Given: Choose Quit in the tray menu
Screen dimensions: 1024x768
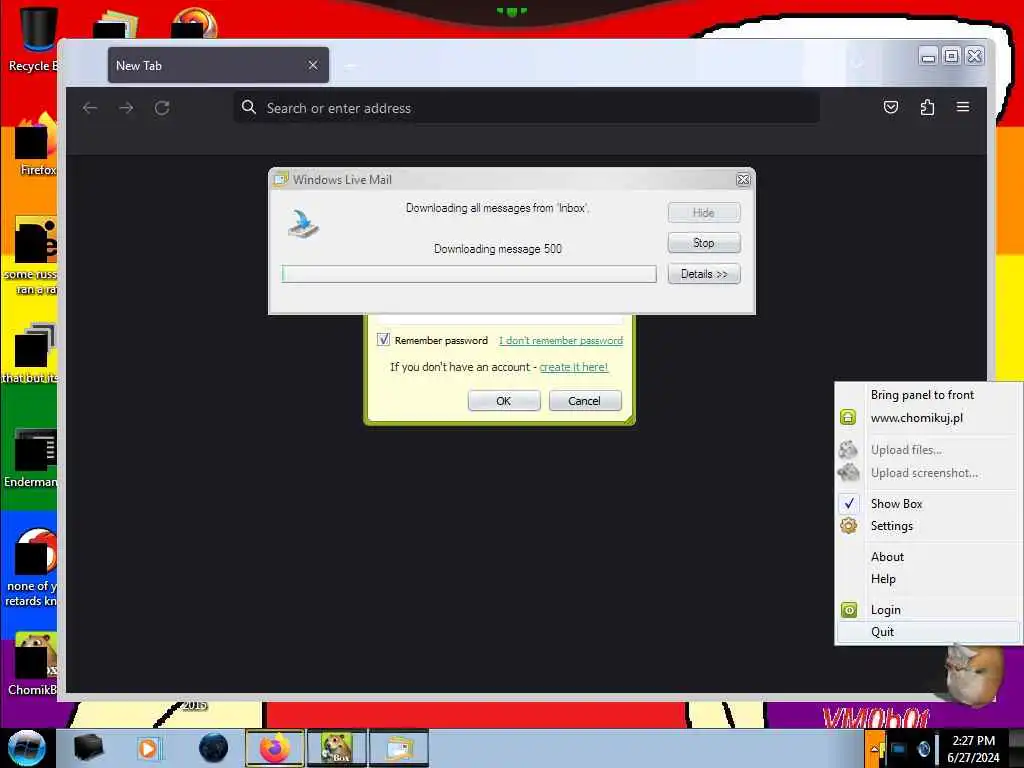Looking at the screenshot, I should (928, 632).
